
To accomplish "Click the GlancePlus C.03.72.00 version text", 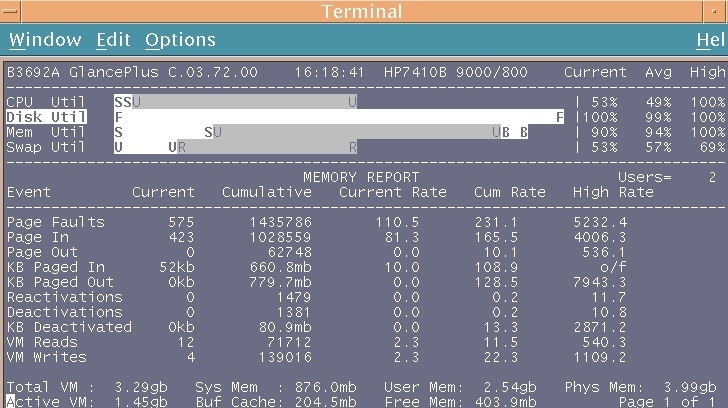I will click(163, 72).
